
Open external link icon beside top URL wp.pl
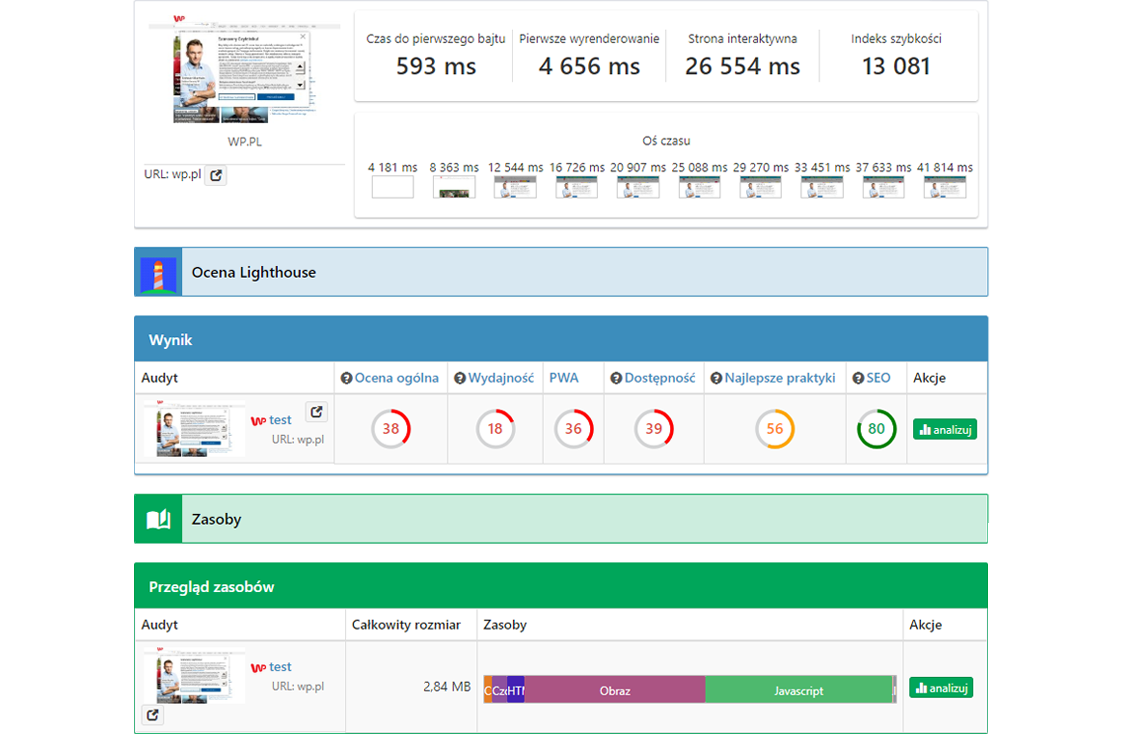(216, 175)
